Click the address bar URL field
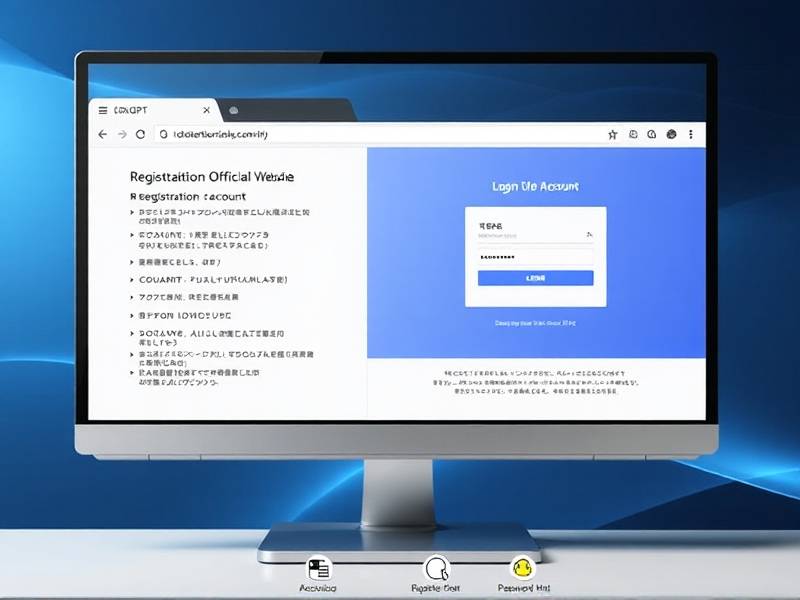Screen dimensions: 800x600 pos(380,134)
